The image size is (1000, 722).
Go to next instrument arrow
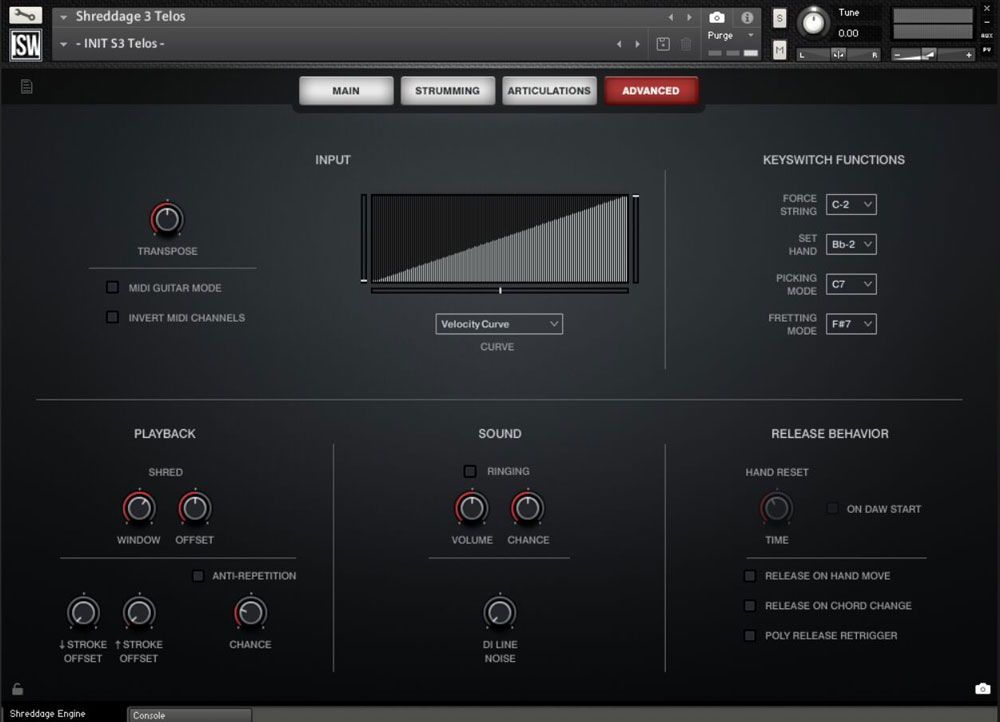point(689,17)
